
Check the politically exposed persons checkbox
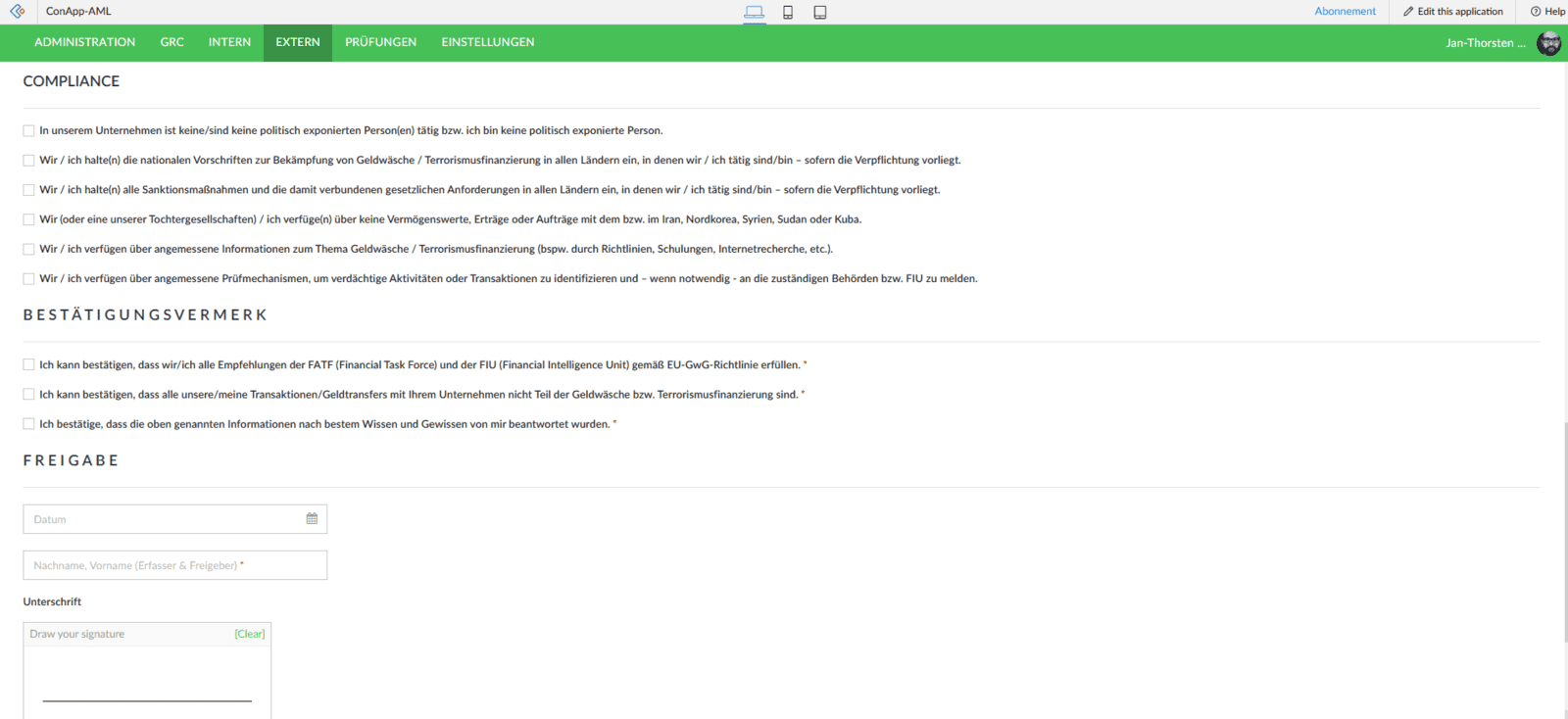click(28, 130)
